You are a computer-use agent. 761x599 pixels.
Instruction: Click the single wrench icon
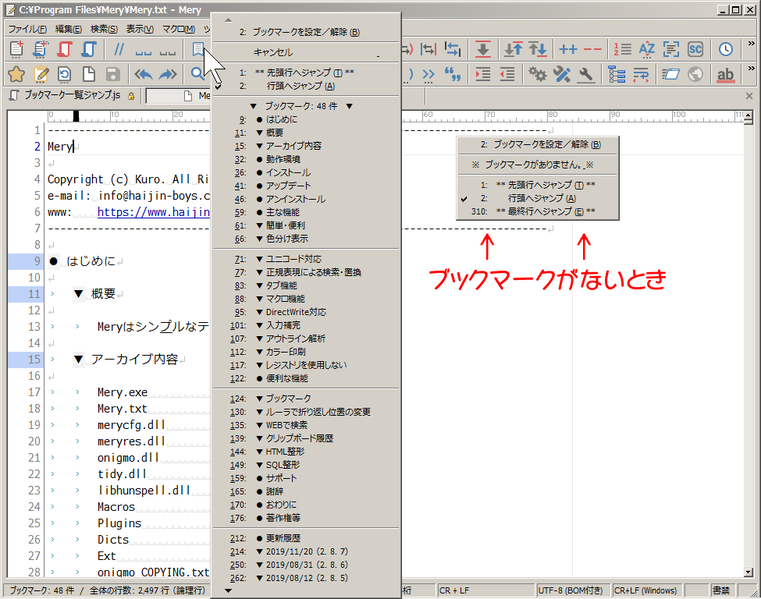(x=586, y=74)
